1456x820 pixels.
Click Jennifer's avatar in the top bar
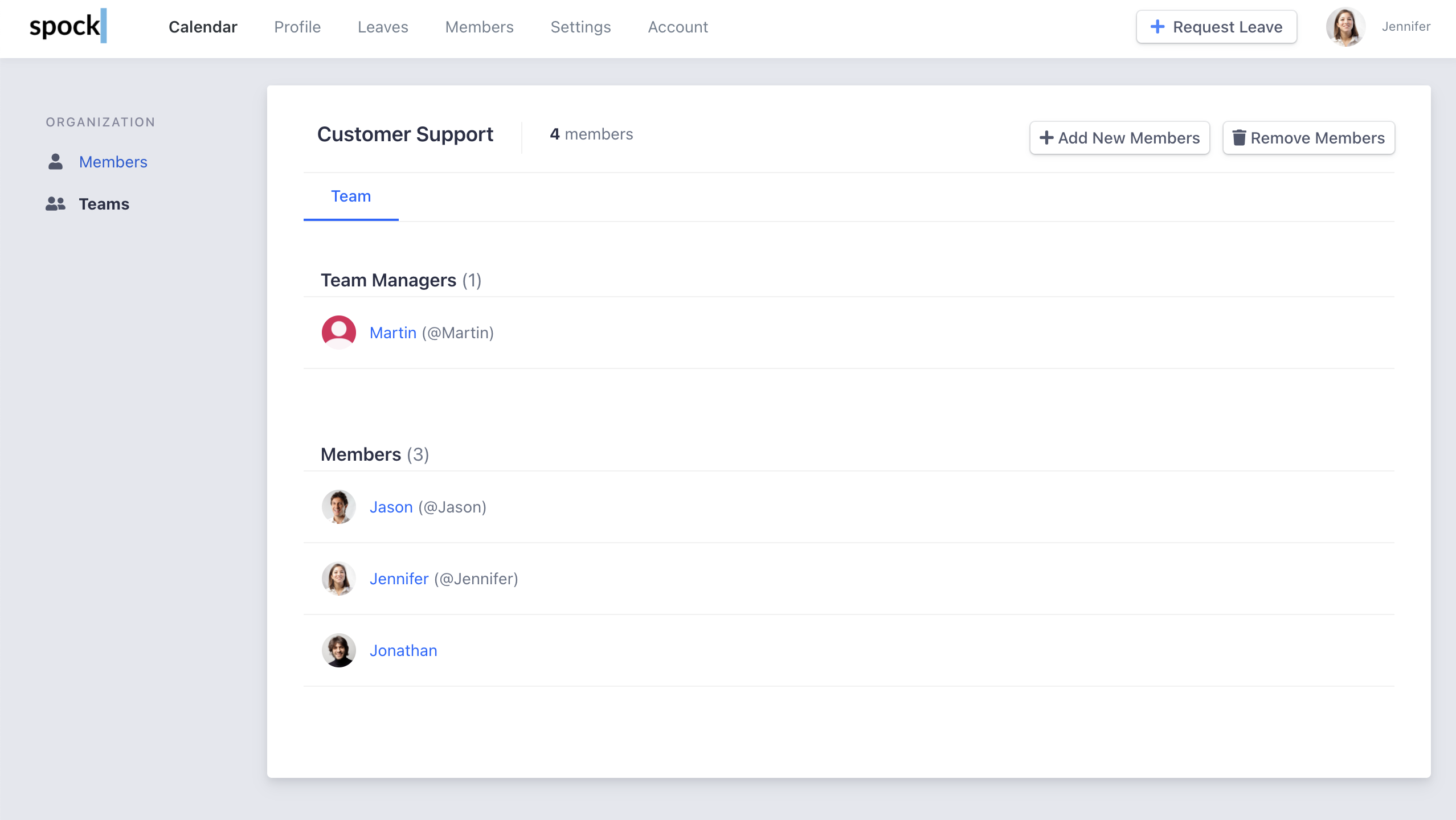click(x=1345, y=27)
